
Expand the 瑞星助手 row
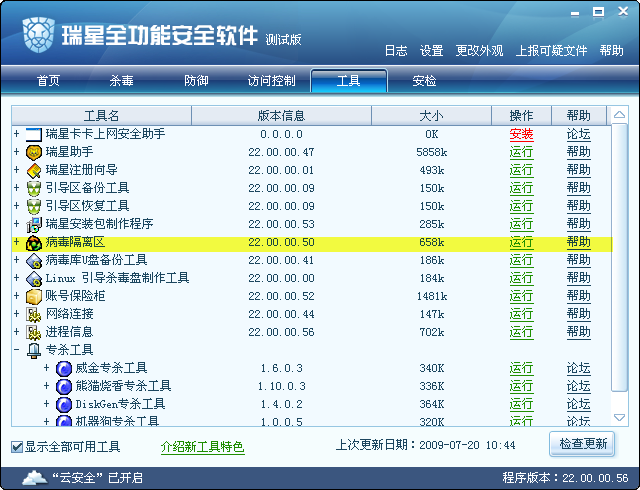16,151
